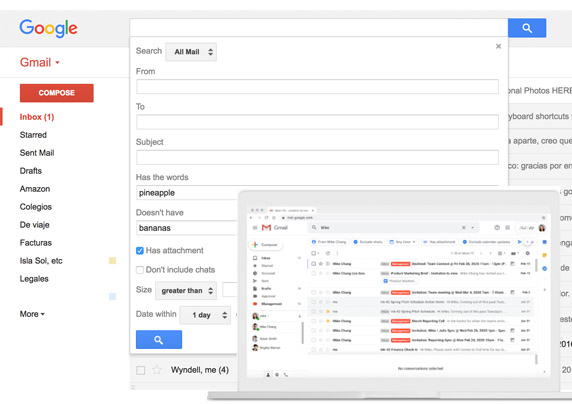Click into the From input field

pyautogui.click(x=317, y=87)
